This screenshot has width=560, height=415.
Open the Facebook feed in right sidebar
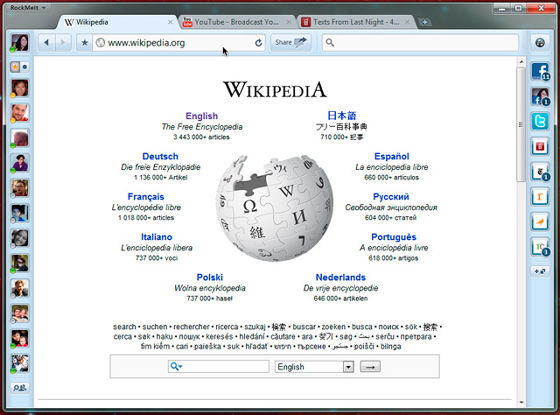point(540,71)
